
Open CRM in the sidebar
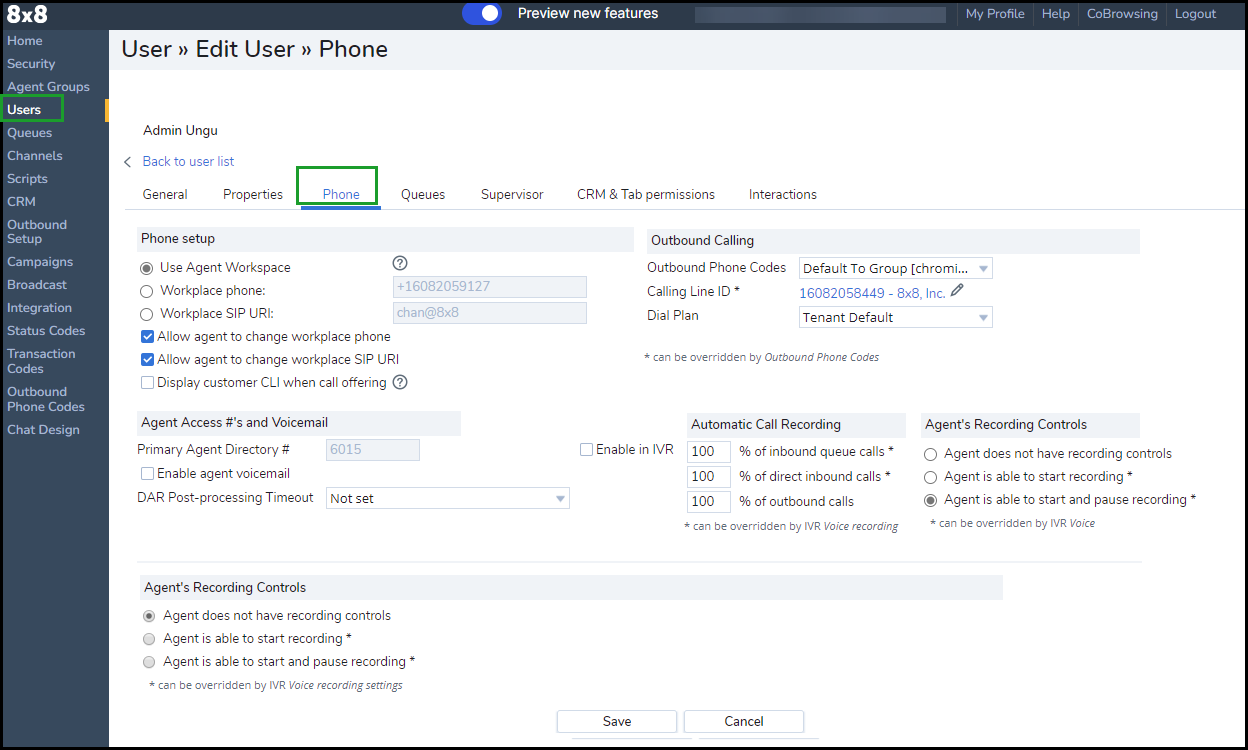(21, 202)
